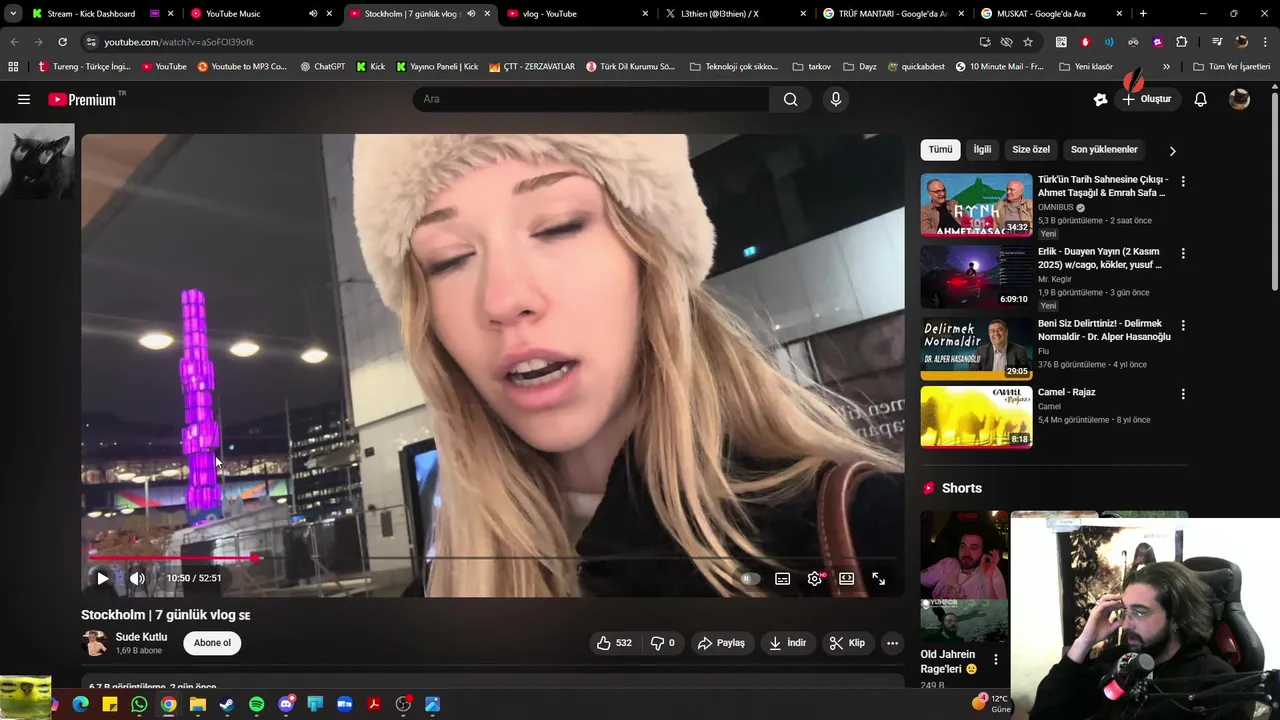1280x720 pixels.
Task: Open new browser tab with plus
Action: point(1143,14)
